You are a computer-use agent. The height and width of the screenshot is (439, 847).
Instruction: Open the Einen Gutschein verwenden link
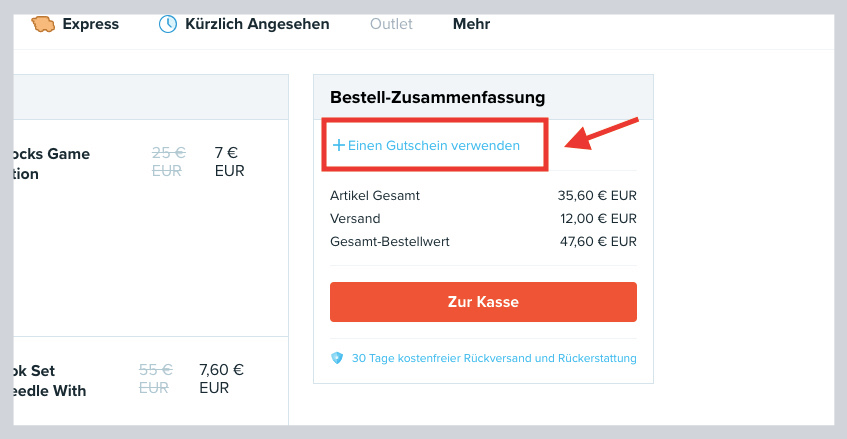click(433, 146)
